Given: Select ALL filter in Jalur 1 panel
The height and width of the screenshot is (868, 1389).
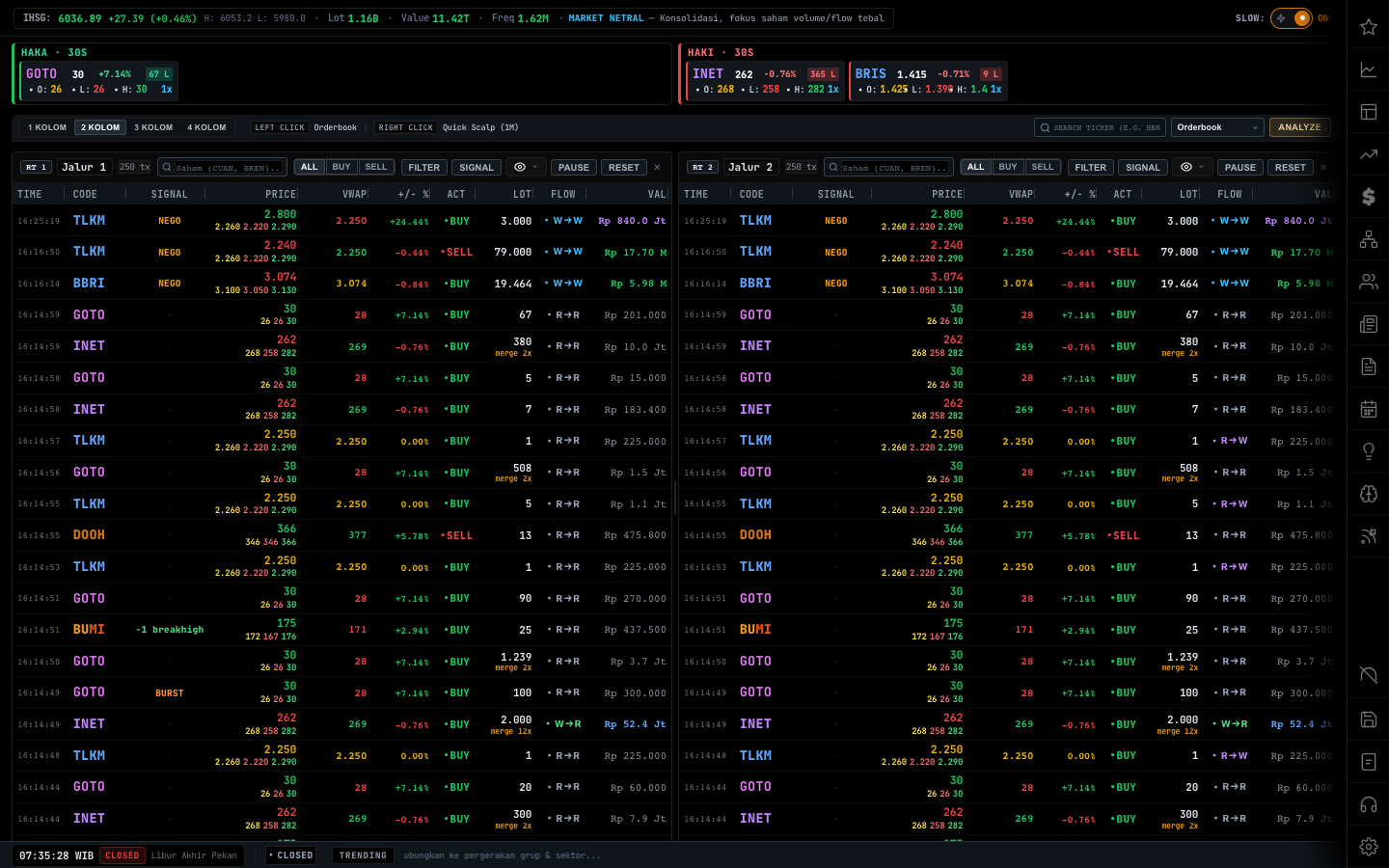Looking at the screenshot, I should click(309, 167).
